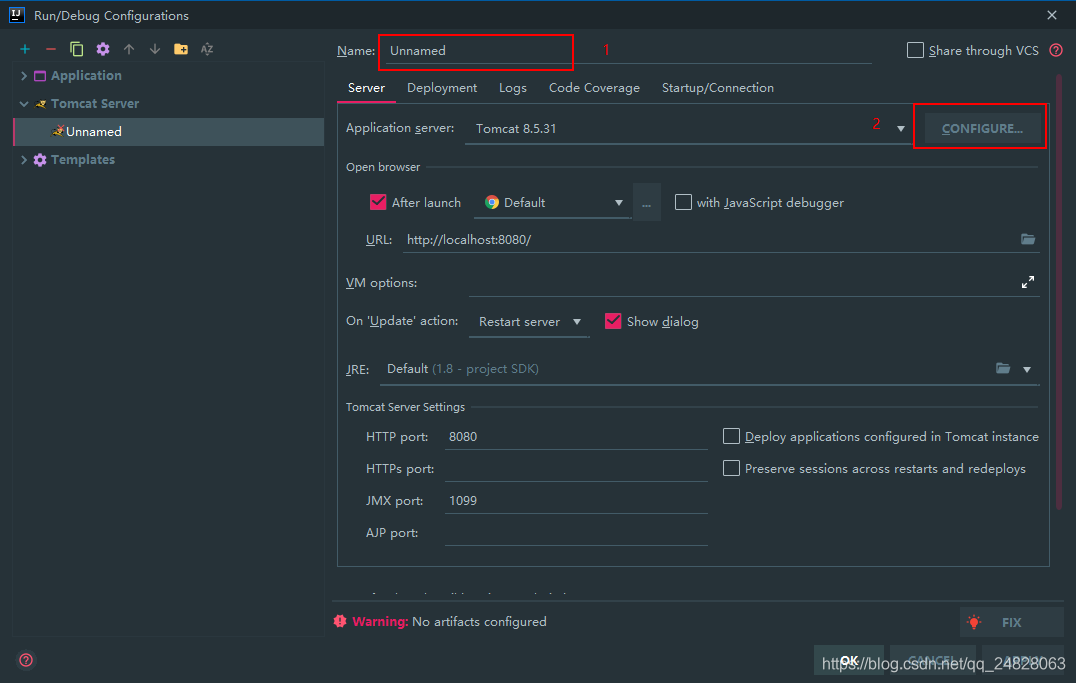Expand the Application node

(x=24, y=76)
